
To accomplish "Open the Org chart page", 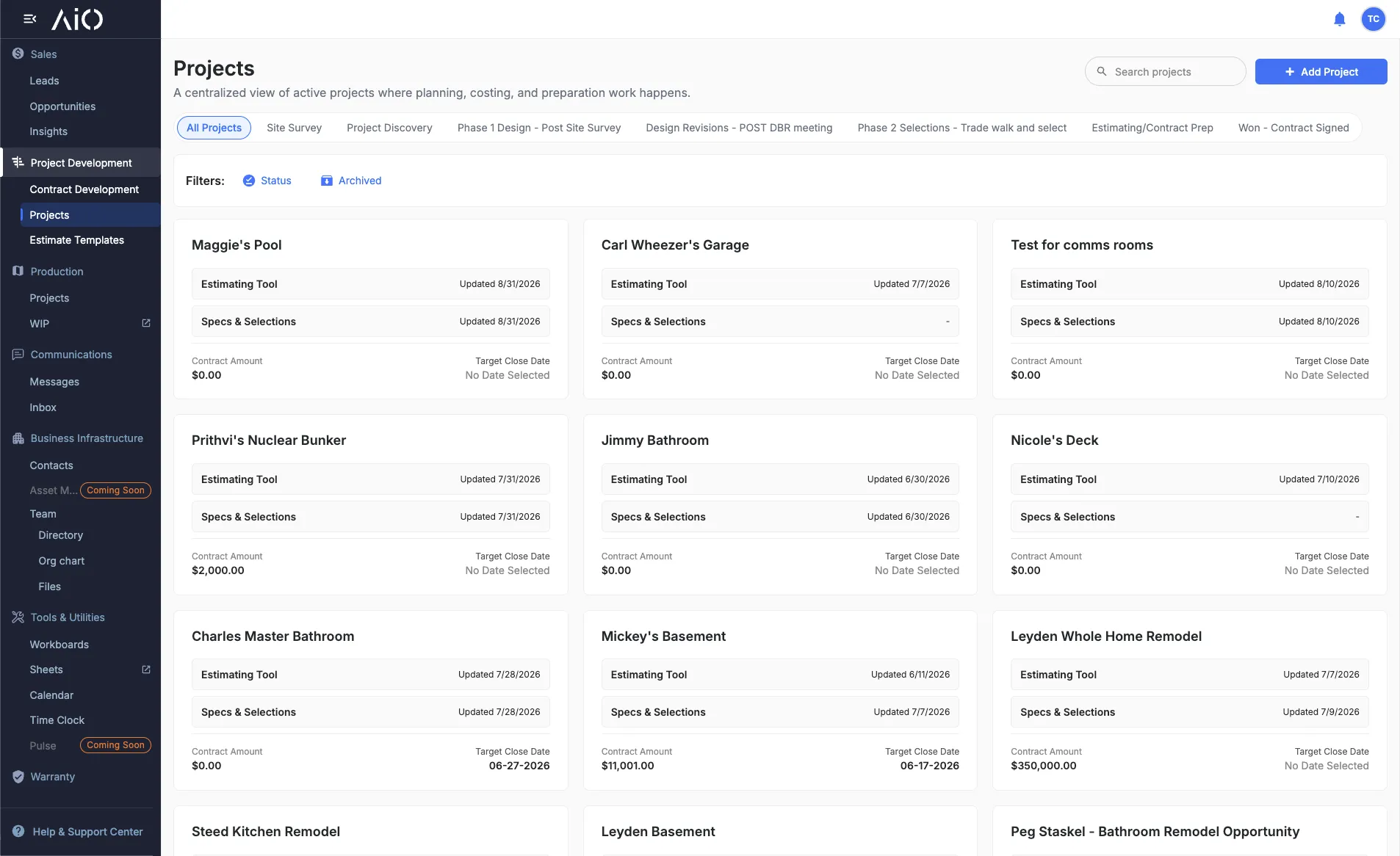I will pyautogui.click(x=61, y=561).
